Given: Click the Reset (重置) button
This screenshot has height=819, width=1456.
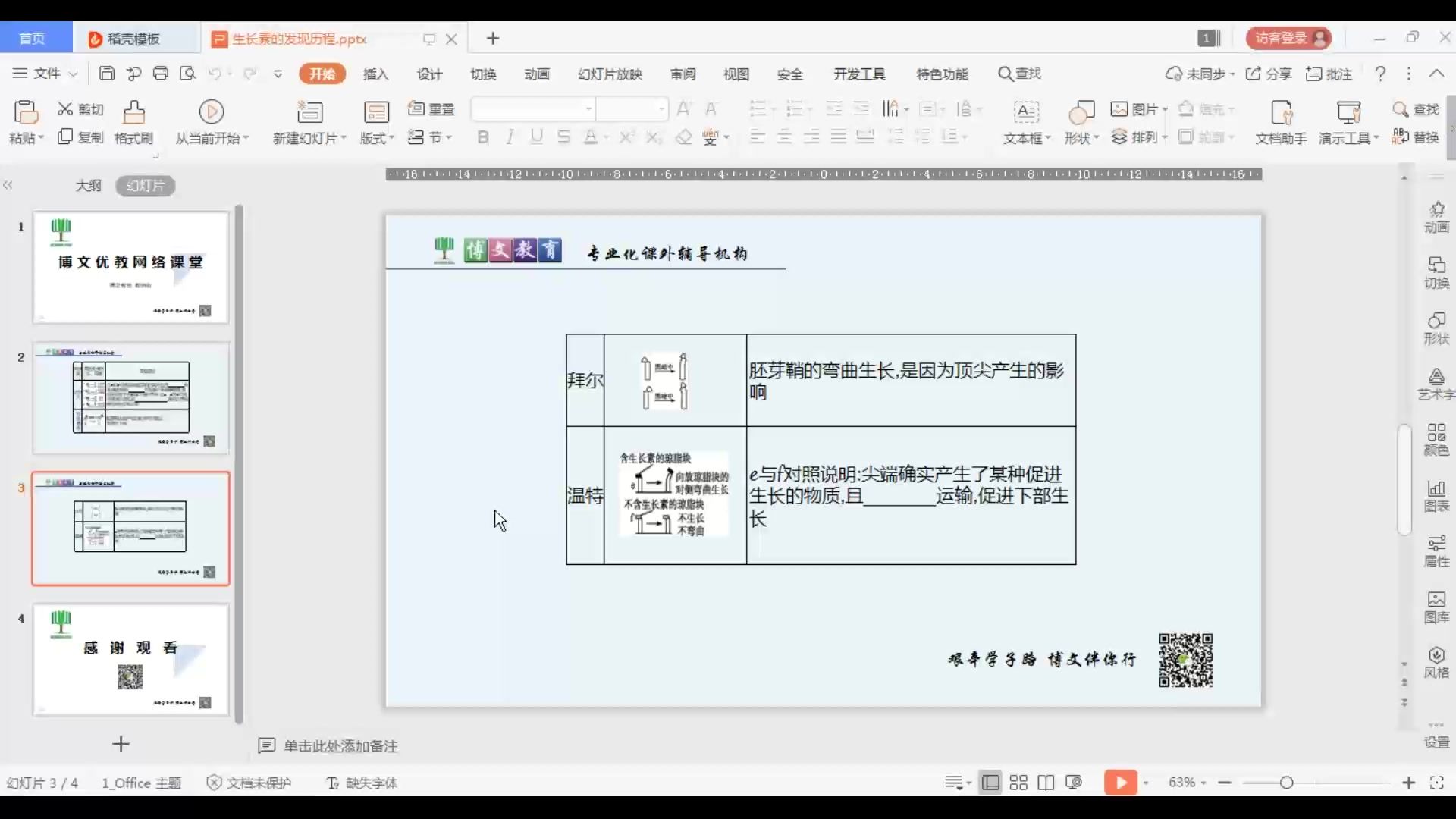Looking at the screenshot, I should [x=431, y=109].
